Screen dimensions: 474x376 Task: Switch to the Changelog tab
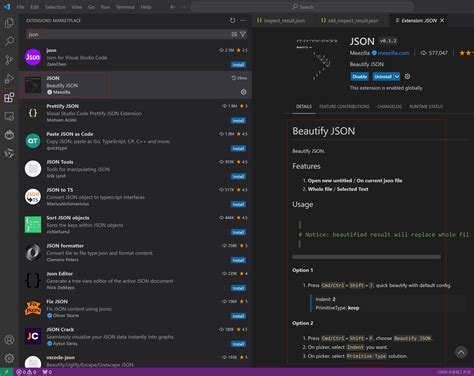(389, 106)
